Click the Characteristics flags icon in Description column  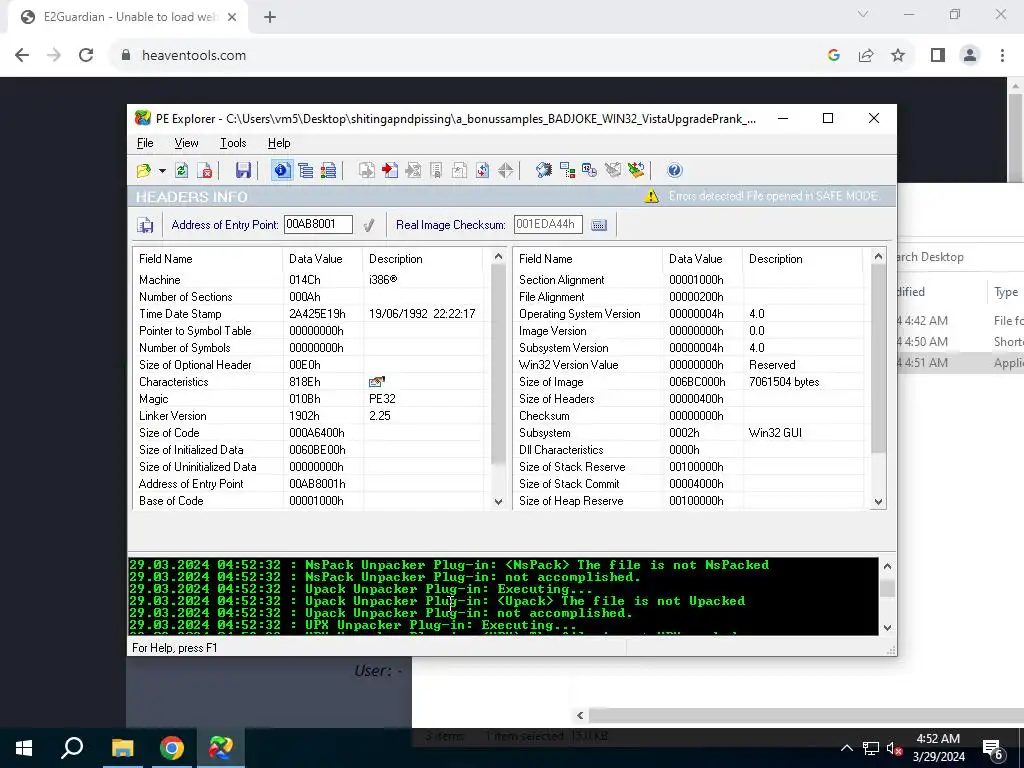[377, 382]
